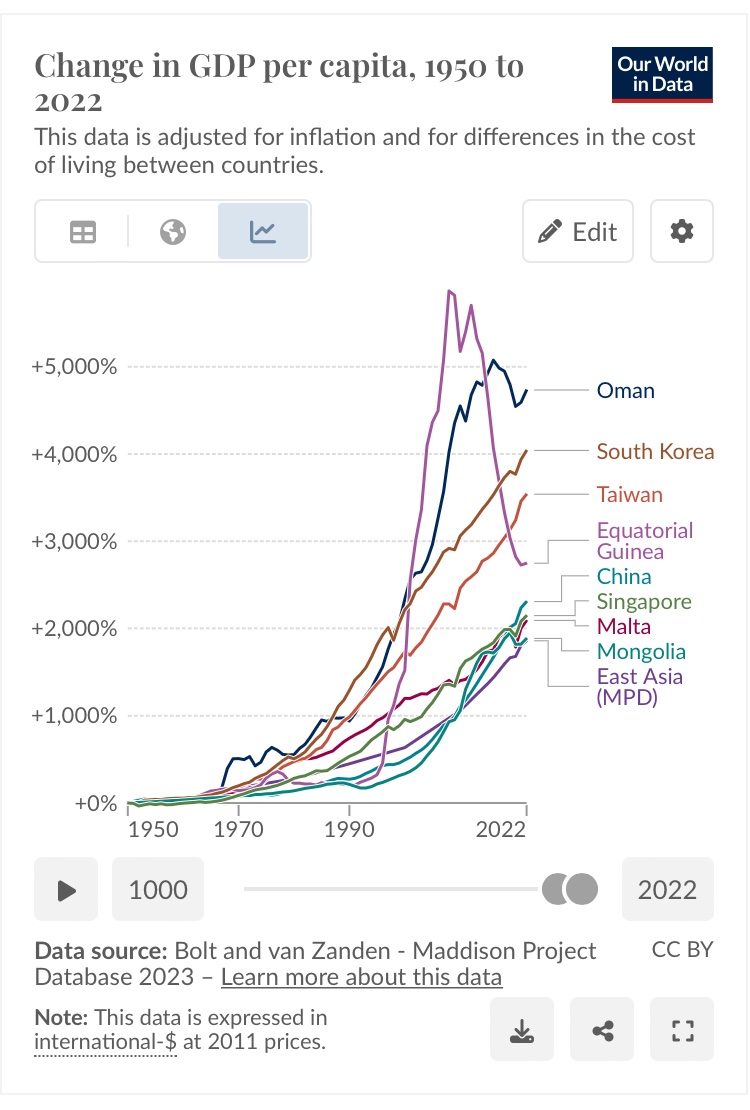Click the 2022 x-axis label

coord(501,829)
